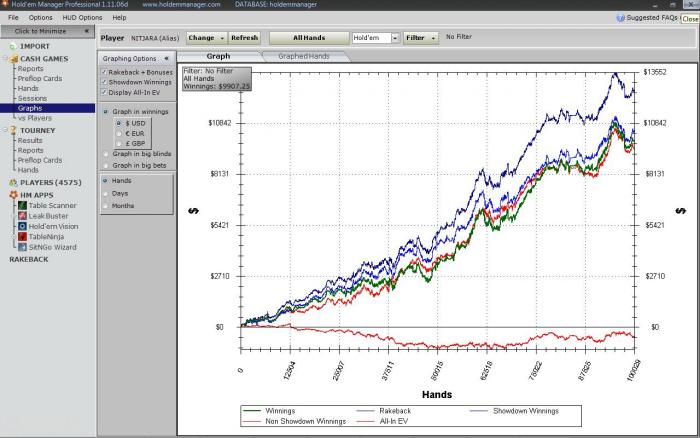Toggle Rakeback + Bonuses checkbox
Screen dimensions: 700x438
(104, 72)
